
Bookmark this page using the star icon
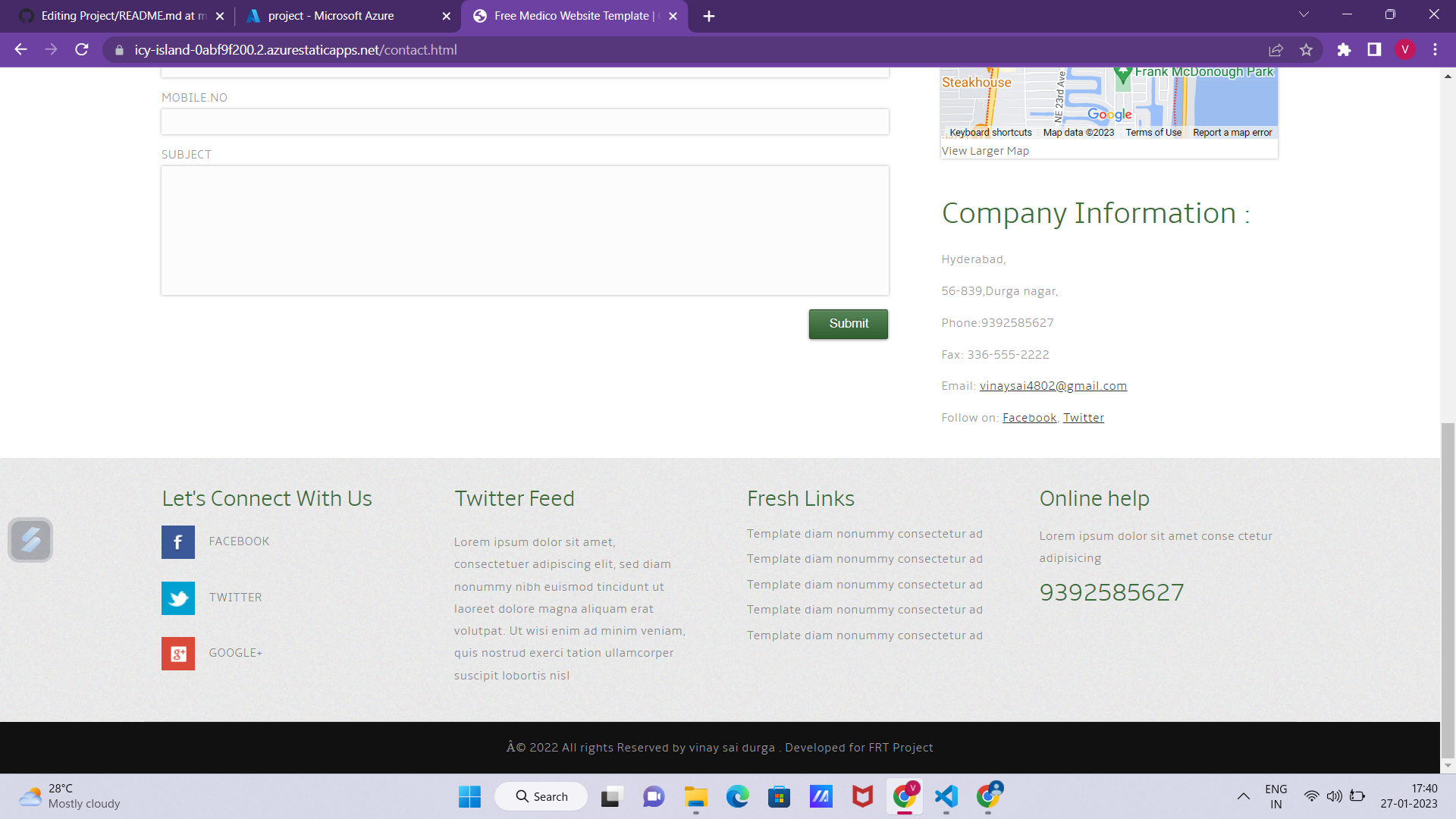pos(1307,49)
